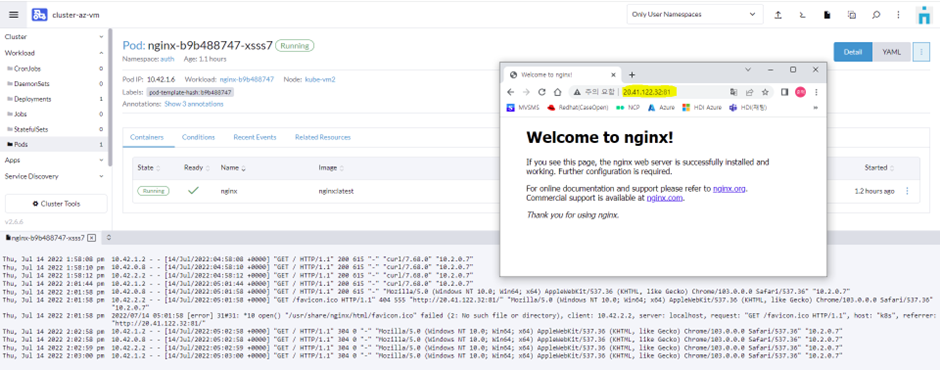940x370 pixels.
Task: Click the Detail view button
Action: pyautogui.click(x=852, y=52)
